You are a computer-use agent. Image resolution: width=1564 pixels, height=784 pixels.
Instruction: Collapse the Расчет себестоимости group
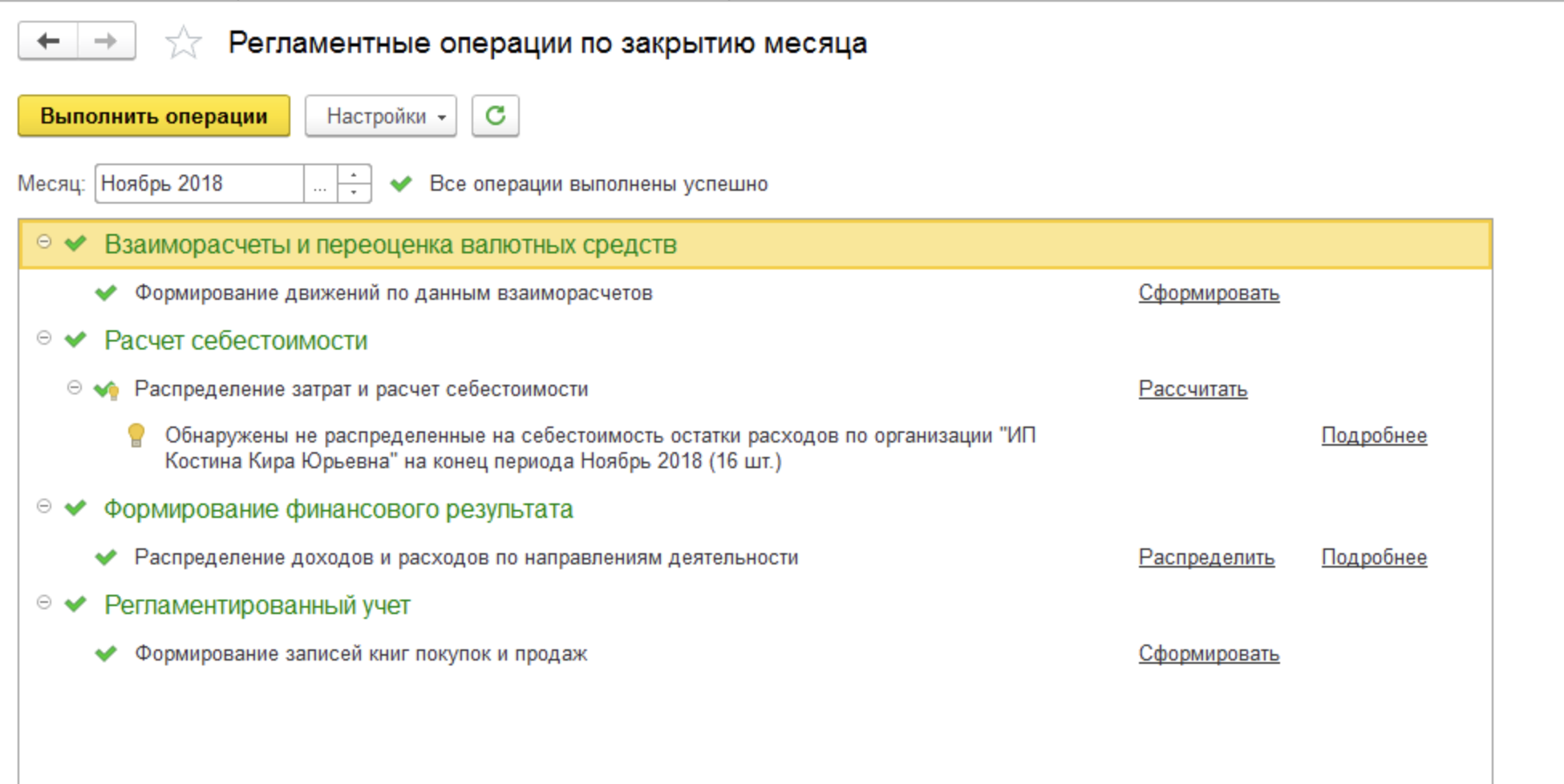[x=44, y=338]
